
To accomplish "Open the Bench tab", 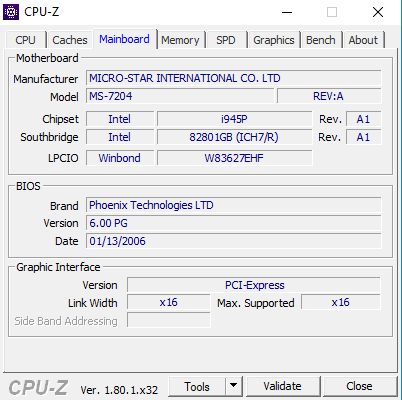I will pyautogui.click(x=321, y=40).
